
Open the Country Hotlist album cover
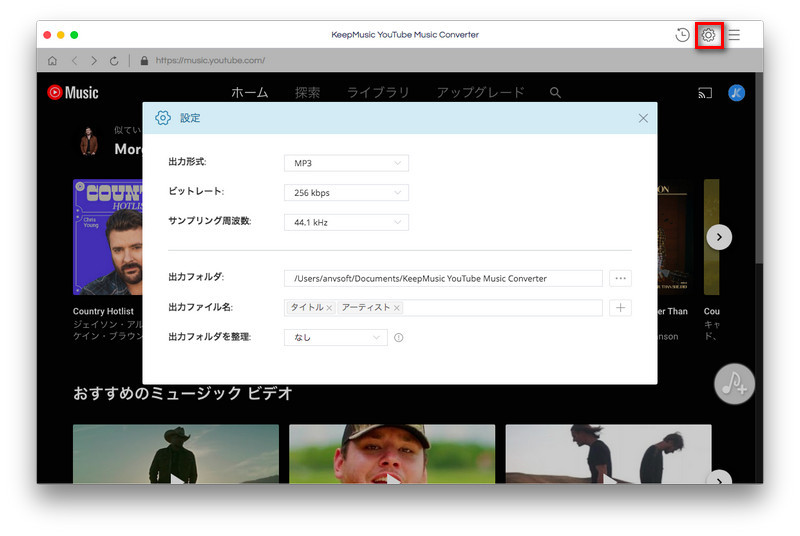pos(108,237)
